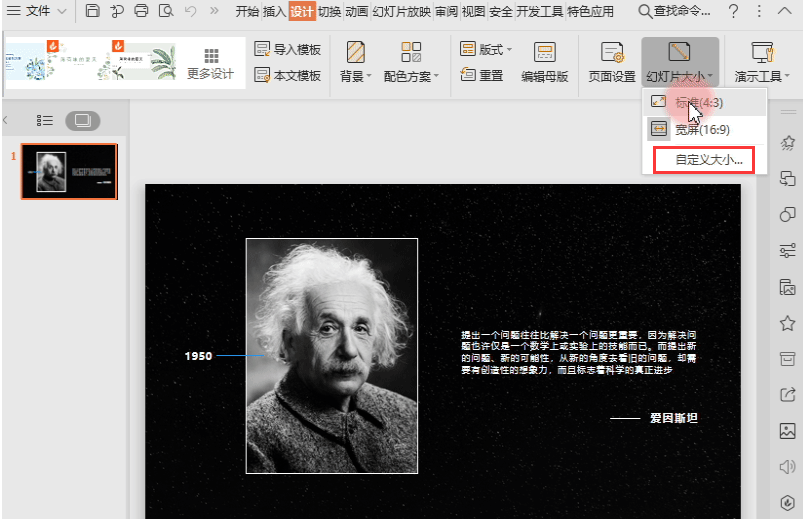Viewport: 805px width, 519px height.
Task: Switch to the 动画 (Animation) tab
Action: tap(356, 11)
